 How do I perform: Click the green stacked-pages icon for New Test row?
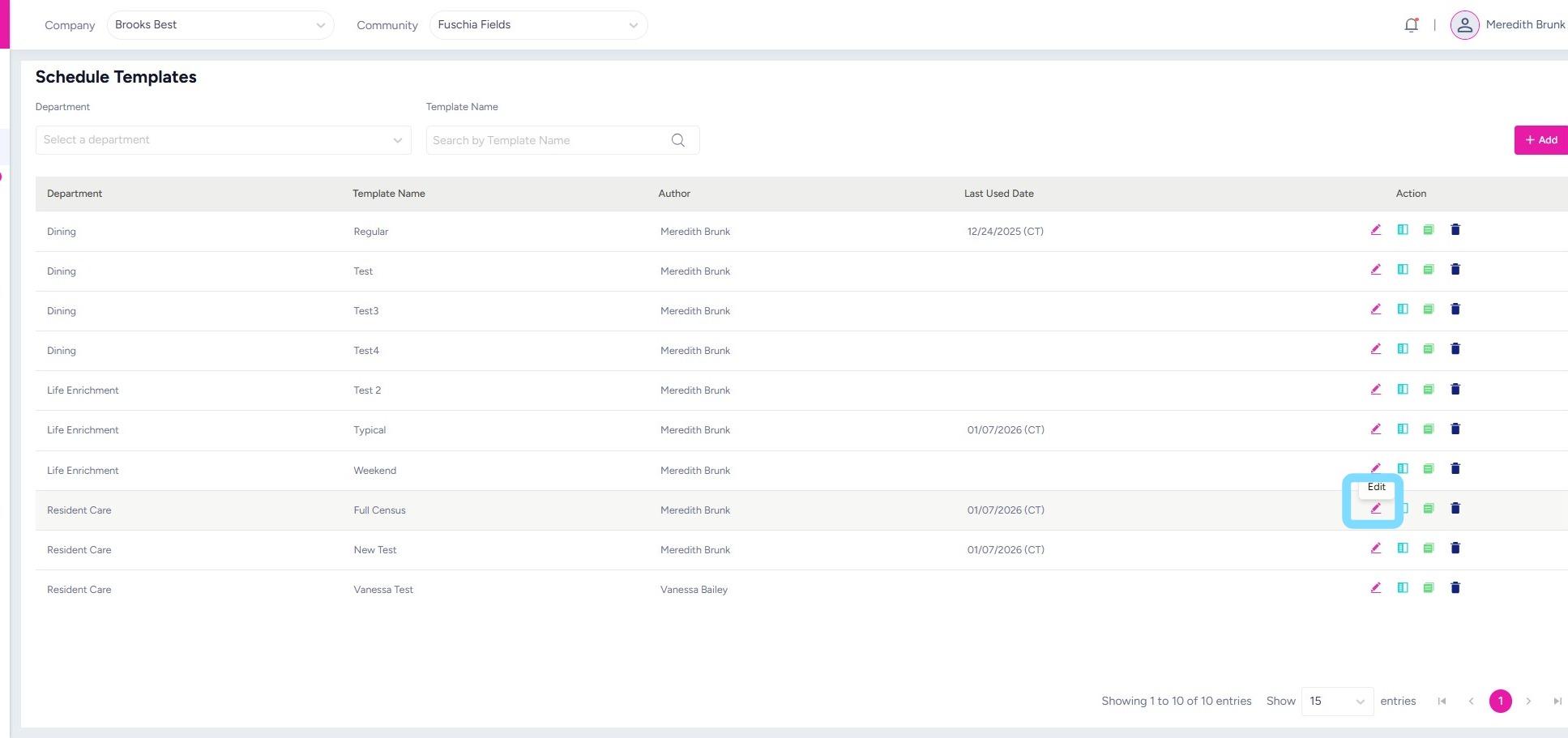[1428, 548]
